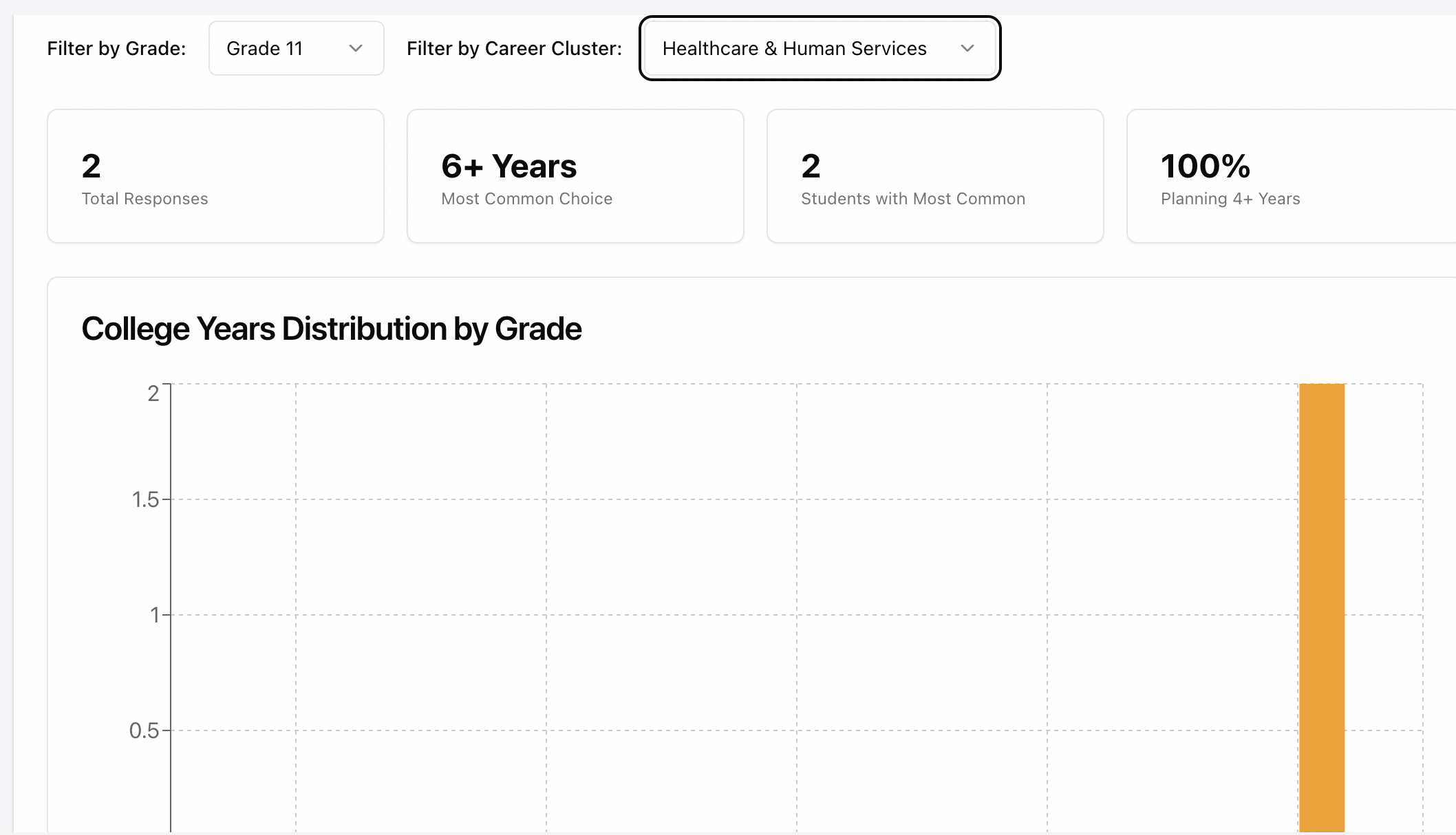Click the '1' y-axis tick label
Image resolution: width=1456 pixels, height=835 pixels.
(x=155, y=615)
